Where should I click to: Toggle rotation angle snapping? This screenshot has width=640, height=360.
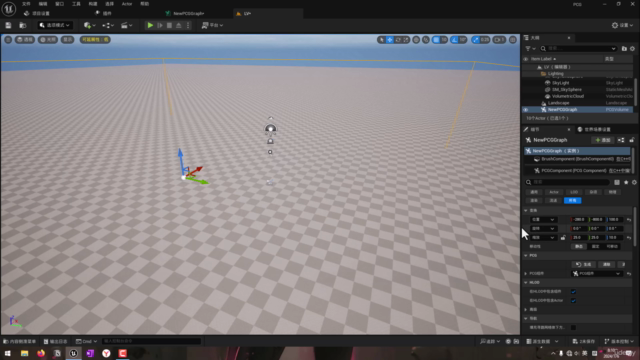coord(454,40)
